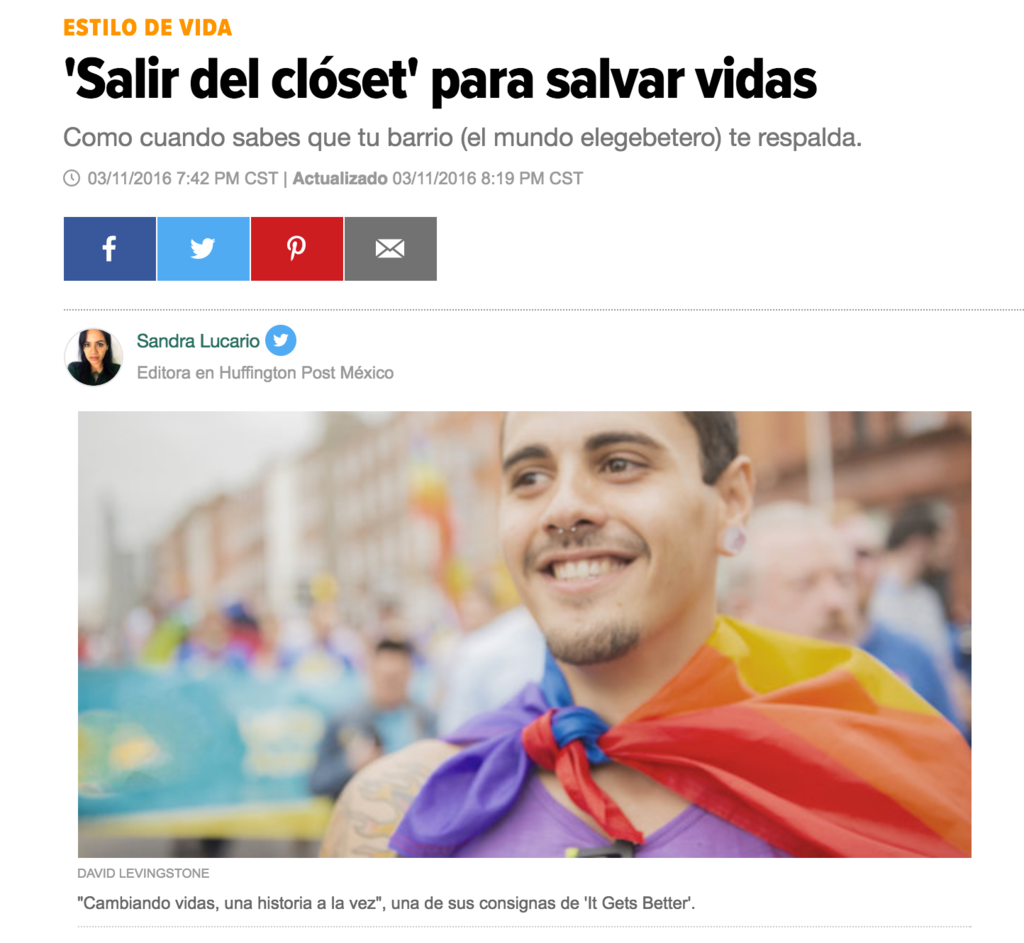Image resolution: width=1024 pixels, height=943 pixels.
Task: Visit the Sandra Lucario author name link
Action: point(198,341)
